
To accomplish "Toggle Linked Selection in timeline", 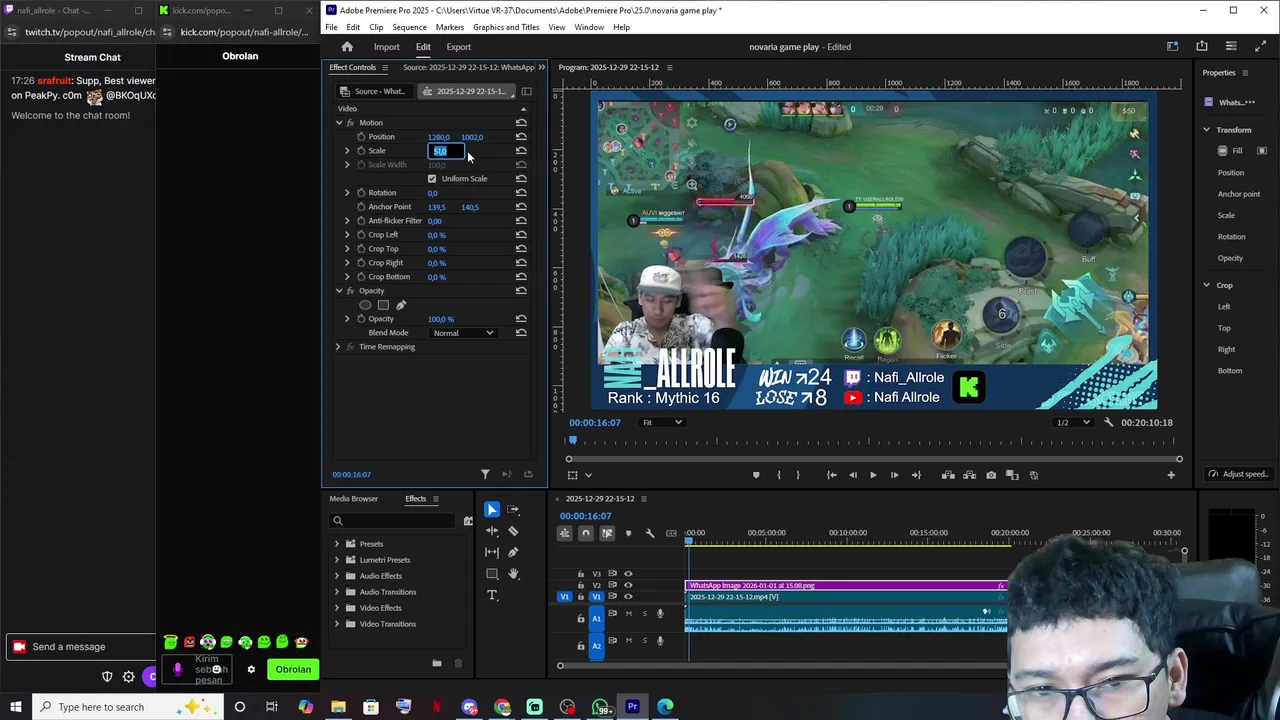I will coord(607,533).
